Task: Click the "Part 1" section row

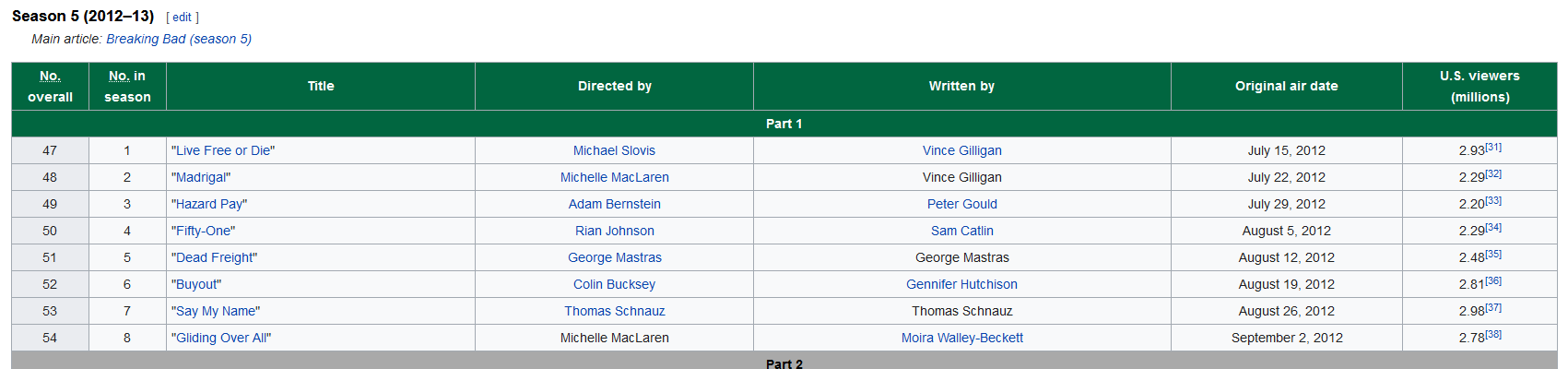Action: click(784, 124)
